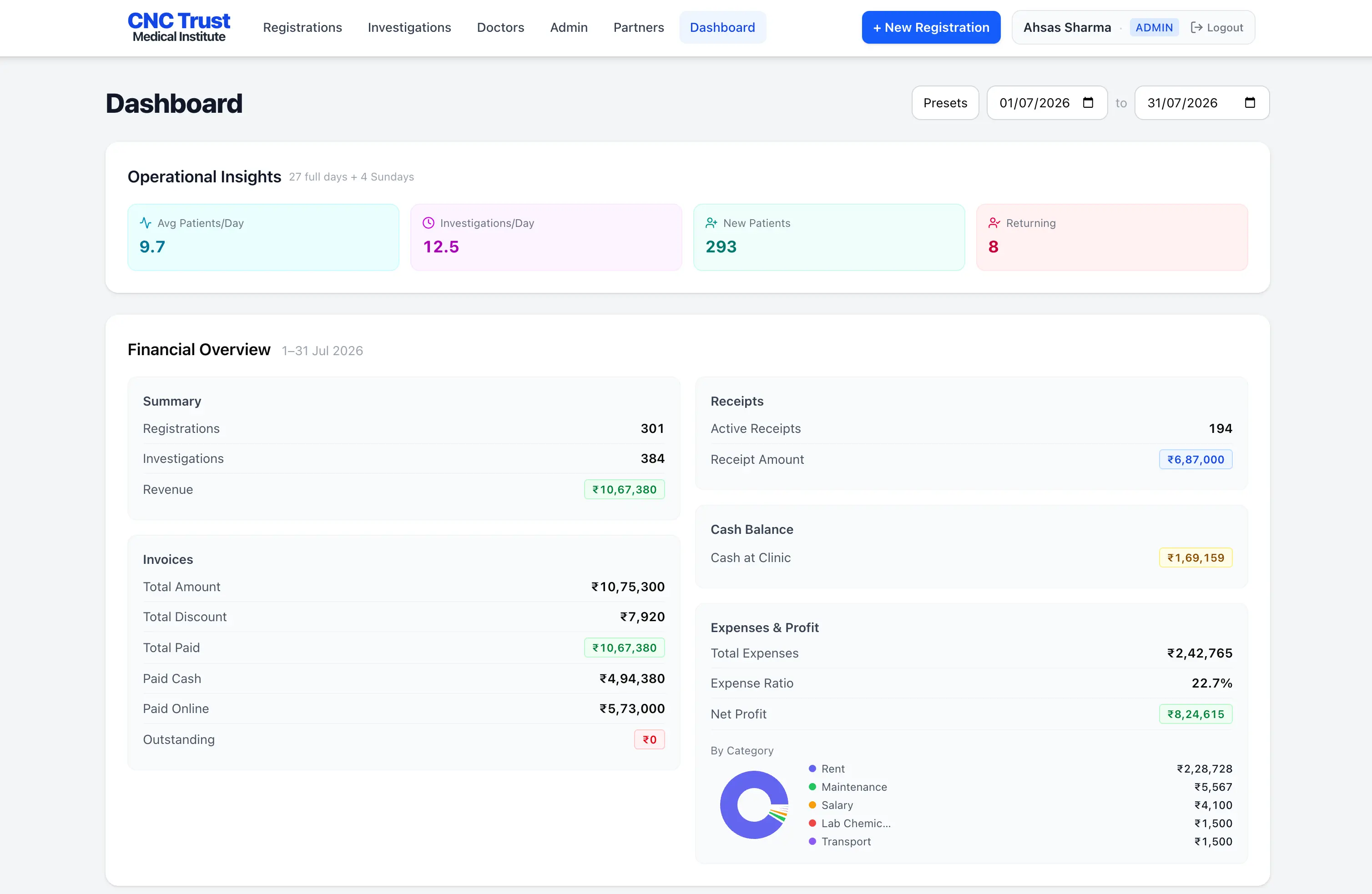Click the logout arrow icon

click(x=1196, y=27)
